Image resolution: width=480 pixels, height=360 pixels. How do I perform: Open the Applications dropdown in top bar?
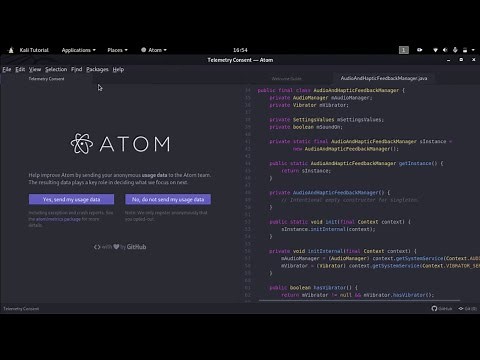click(x=78, y=50)
